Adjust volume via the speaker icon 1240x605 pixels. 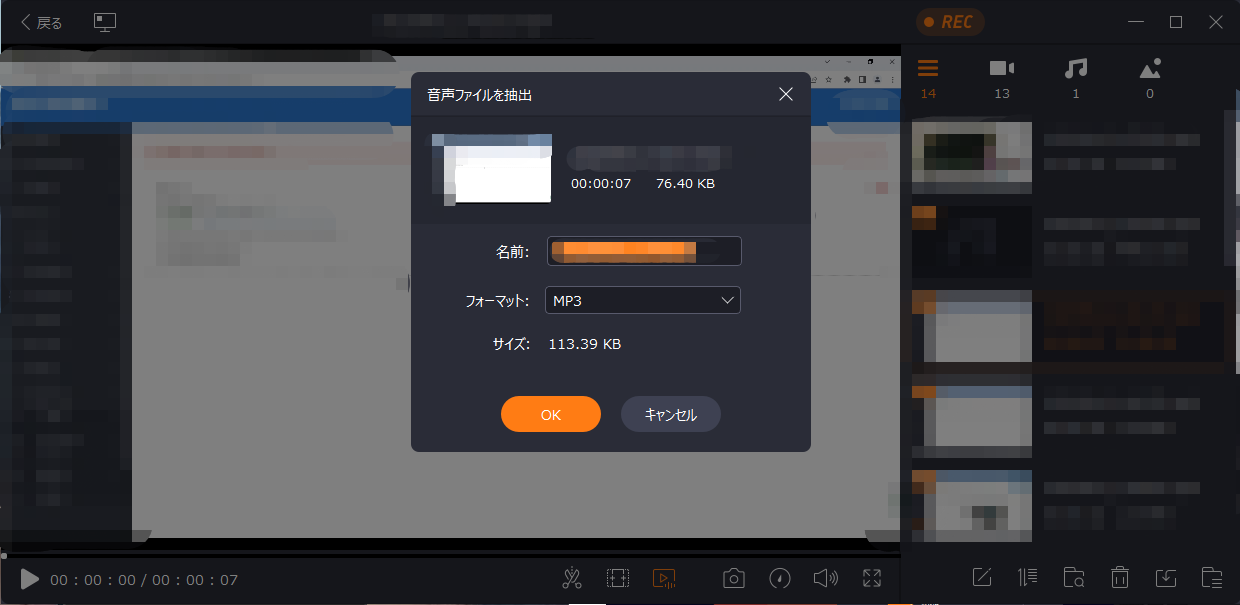tap(825, 578)
